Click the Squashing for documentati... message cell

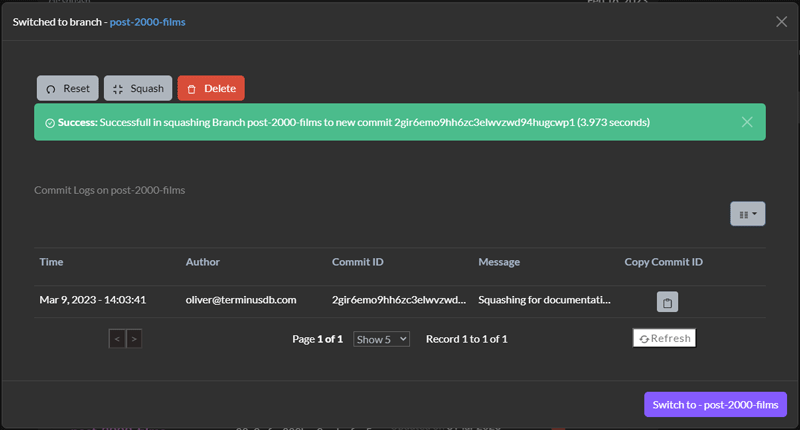pyautogui.click(x=544, y=300)
